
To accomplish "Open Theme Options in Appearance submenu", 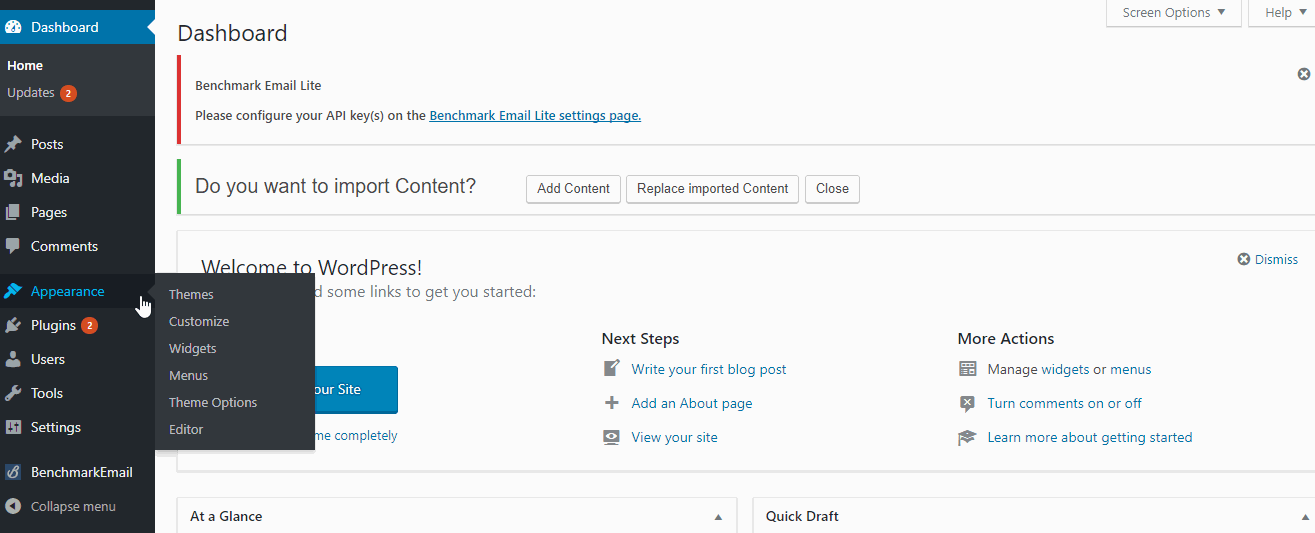I will point(213,402).
